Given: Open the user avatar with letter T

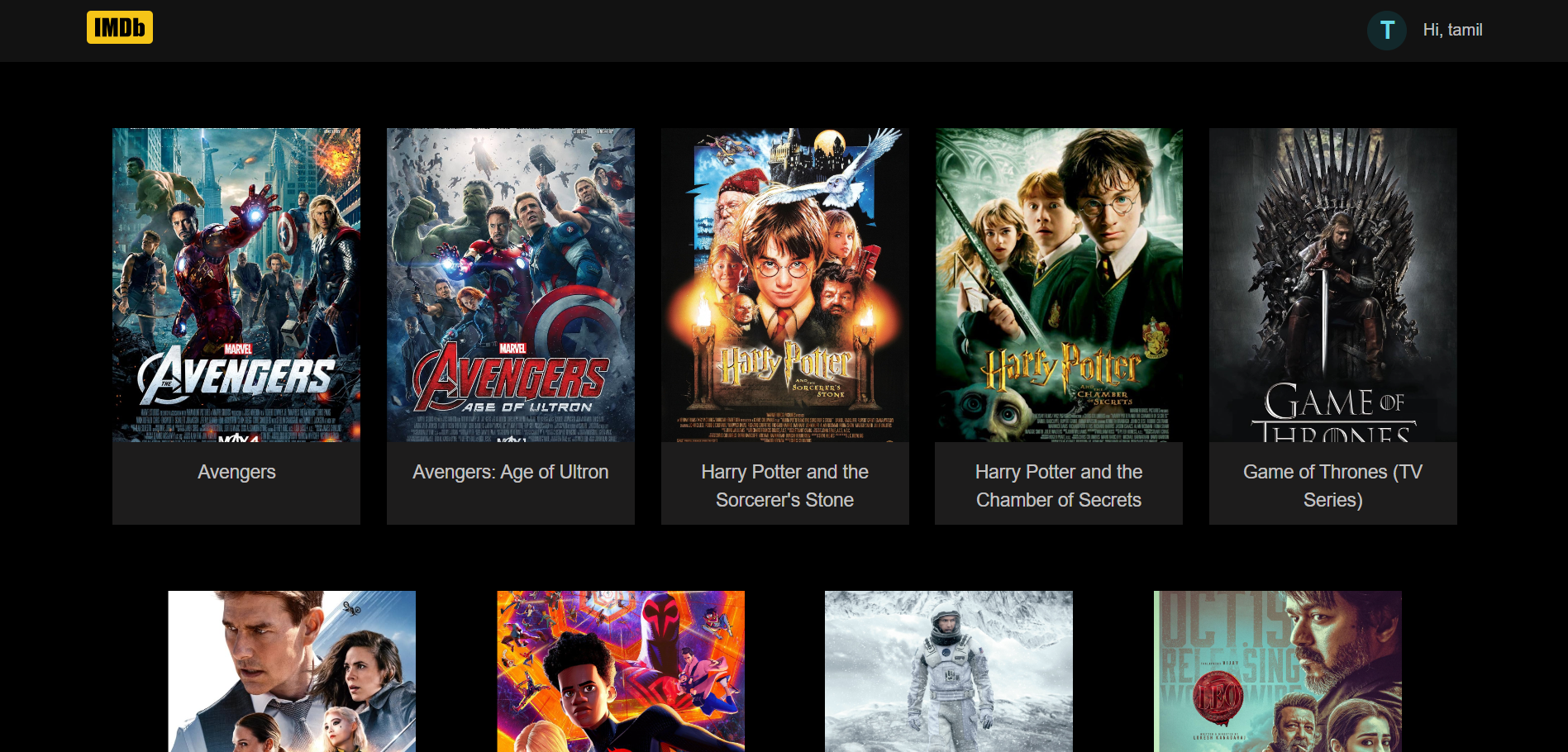Looking at the screenshot, I should click(1387, 31).
